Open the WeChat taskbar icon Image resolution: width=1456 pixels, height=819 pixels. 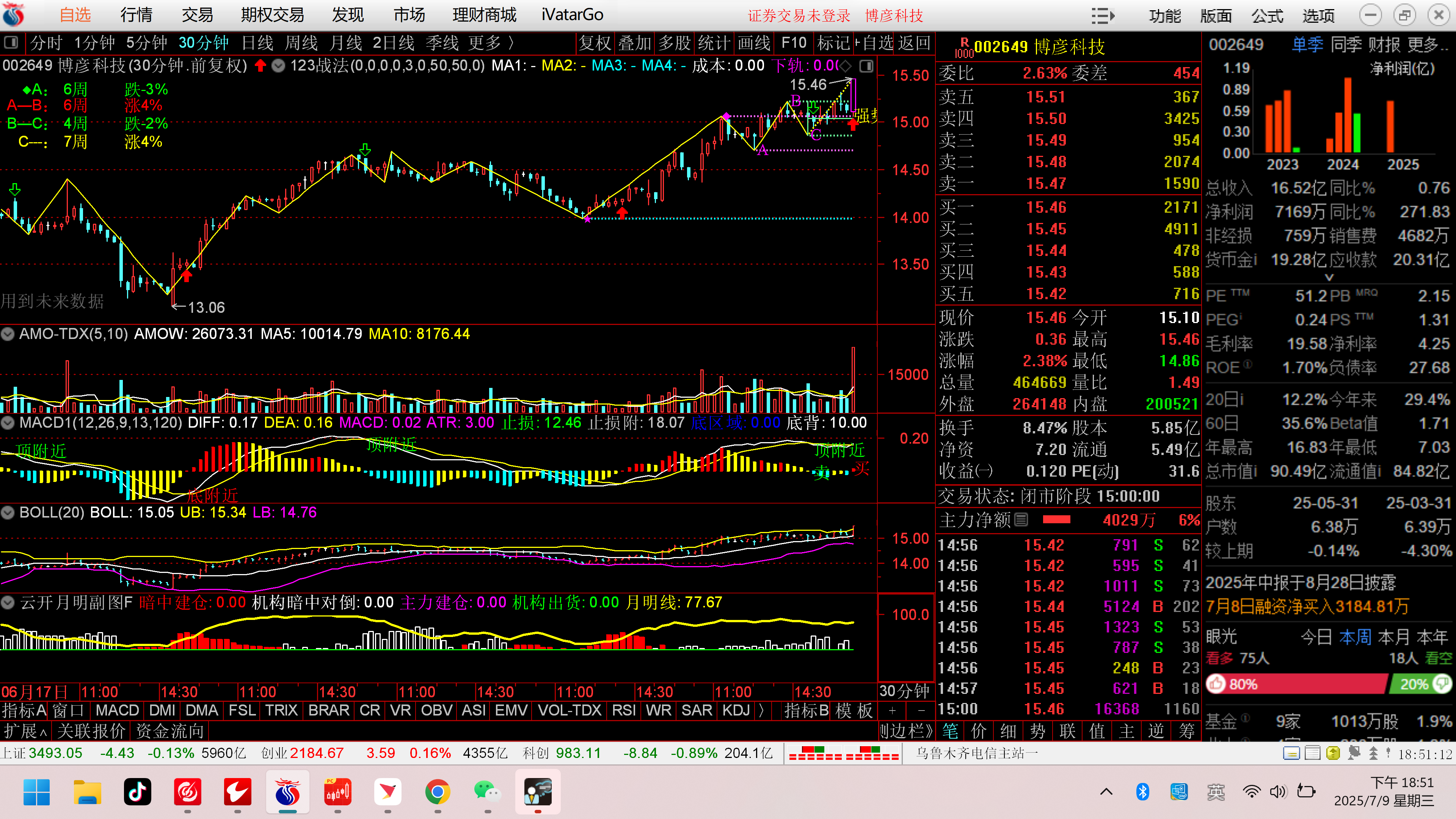pos(487,792)
